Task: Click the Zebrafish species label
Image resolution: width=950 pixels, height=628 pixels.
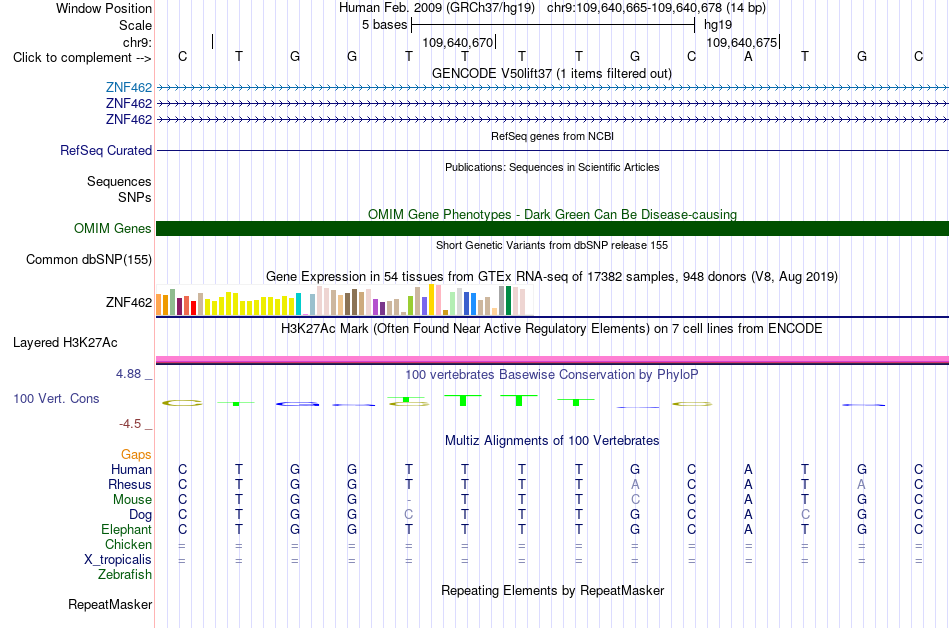Action: tap(125, 575)
